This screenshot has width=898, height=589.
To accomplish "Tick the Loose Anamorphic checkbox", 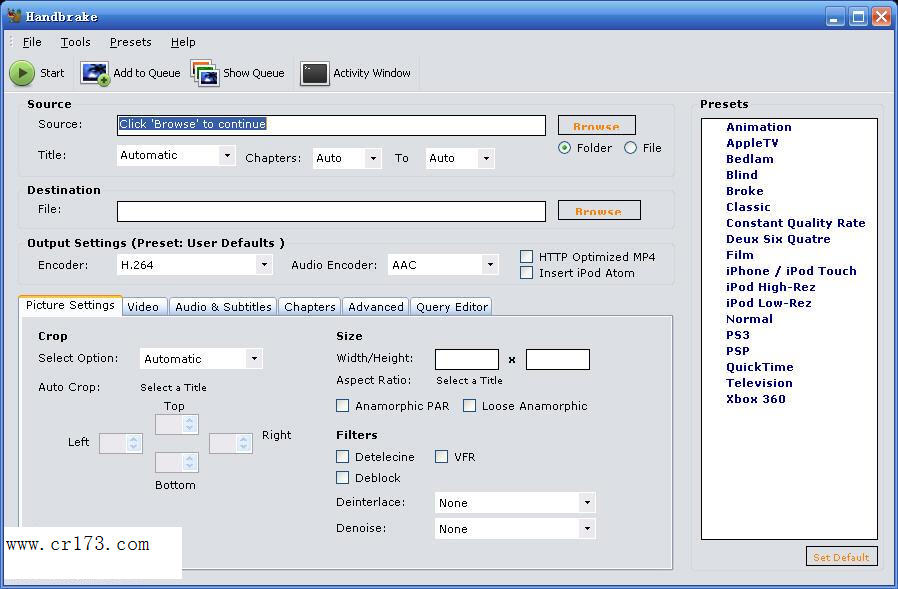I will (469, 406).
